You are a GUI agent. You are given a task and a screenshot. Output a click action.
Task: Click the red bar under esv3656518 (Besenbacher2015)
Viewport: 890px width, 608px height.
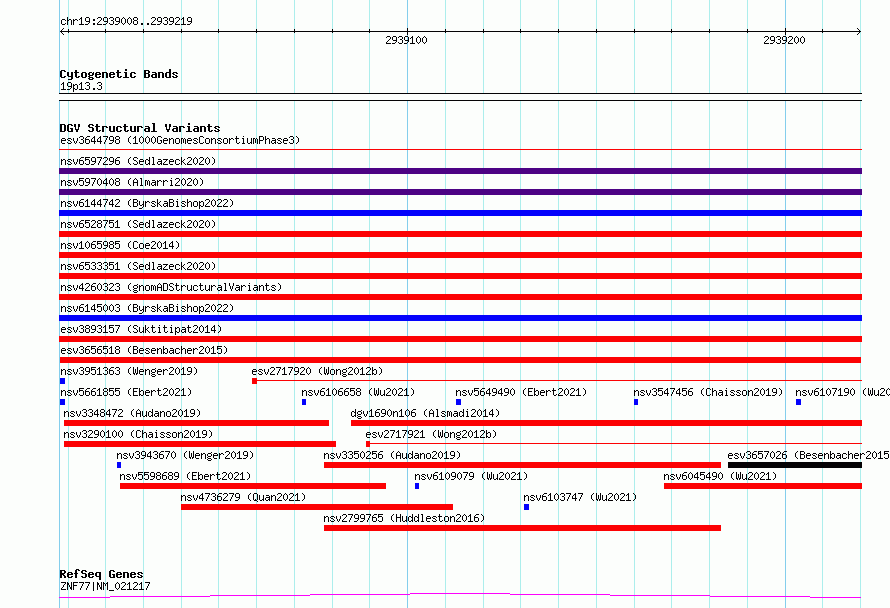[x=460, y=360]
